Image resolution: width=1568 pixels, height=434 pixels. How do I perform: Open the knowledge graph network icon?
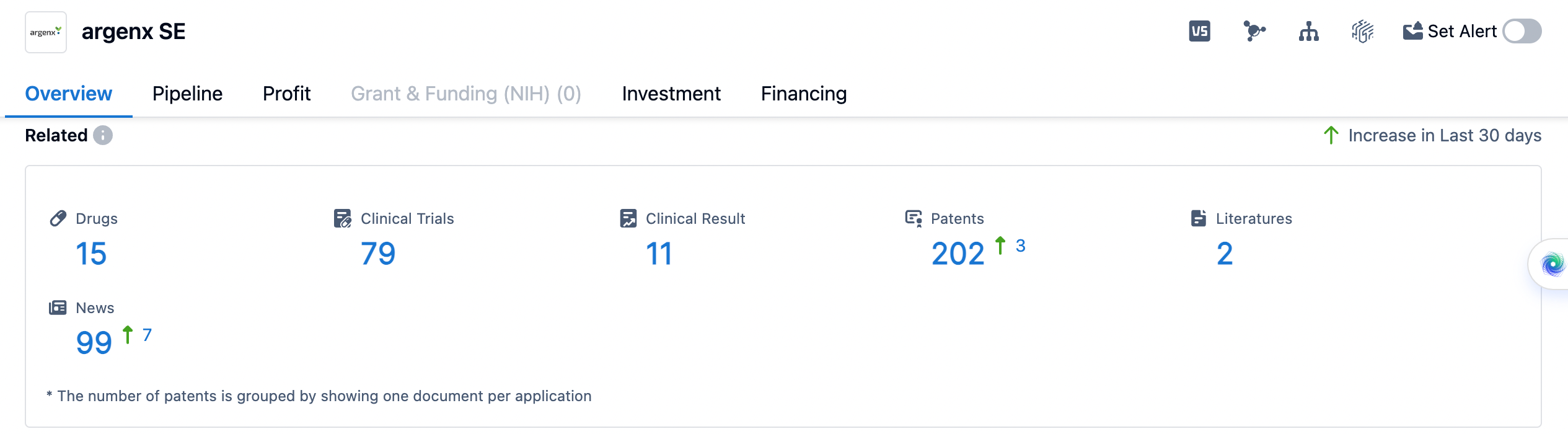1254,31
